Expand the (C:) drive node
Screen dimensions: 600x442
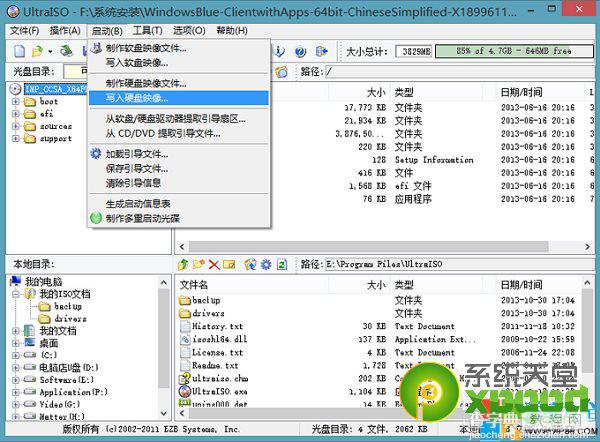pos(16,355)
